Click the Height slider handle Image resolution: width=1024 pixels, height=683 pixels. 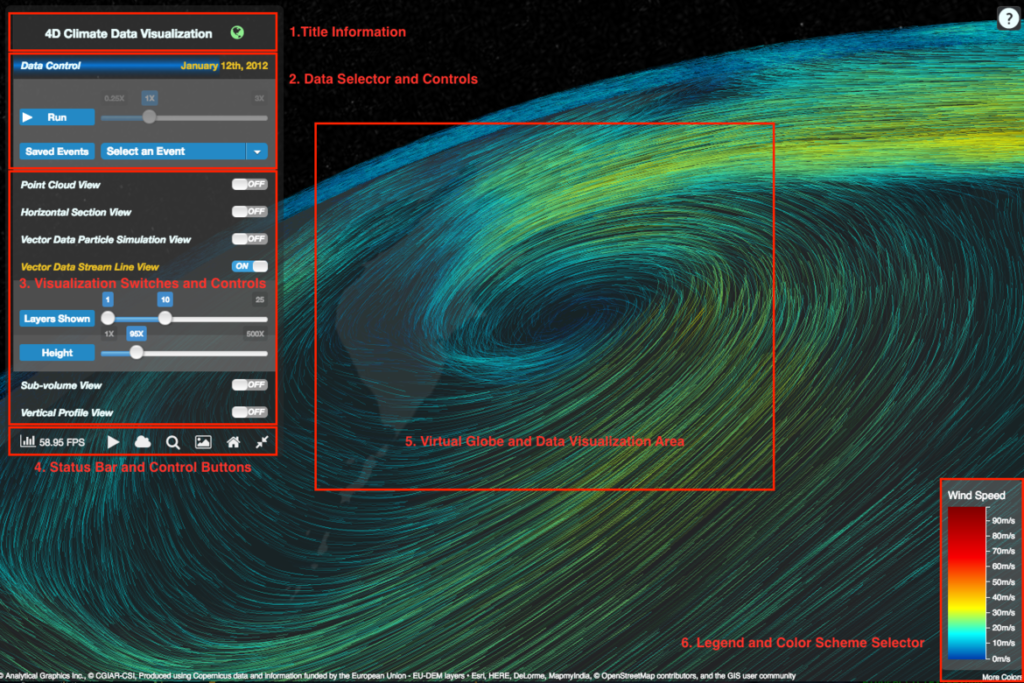click(x=137, y=352)
